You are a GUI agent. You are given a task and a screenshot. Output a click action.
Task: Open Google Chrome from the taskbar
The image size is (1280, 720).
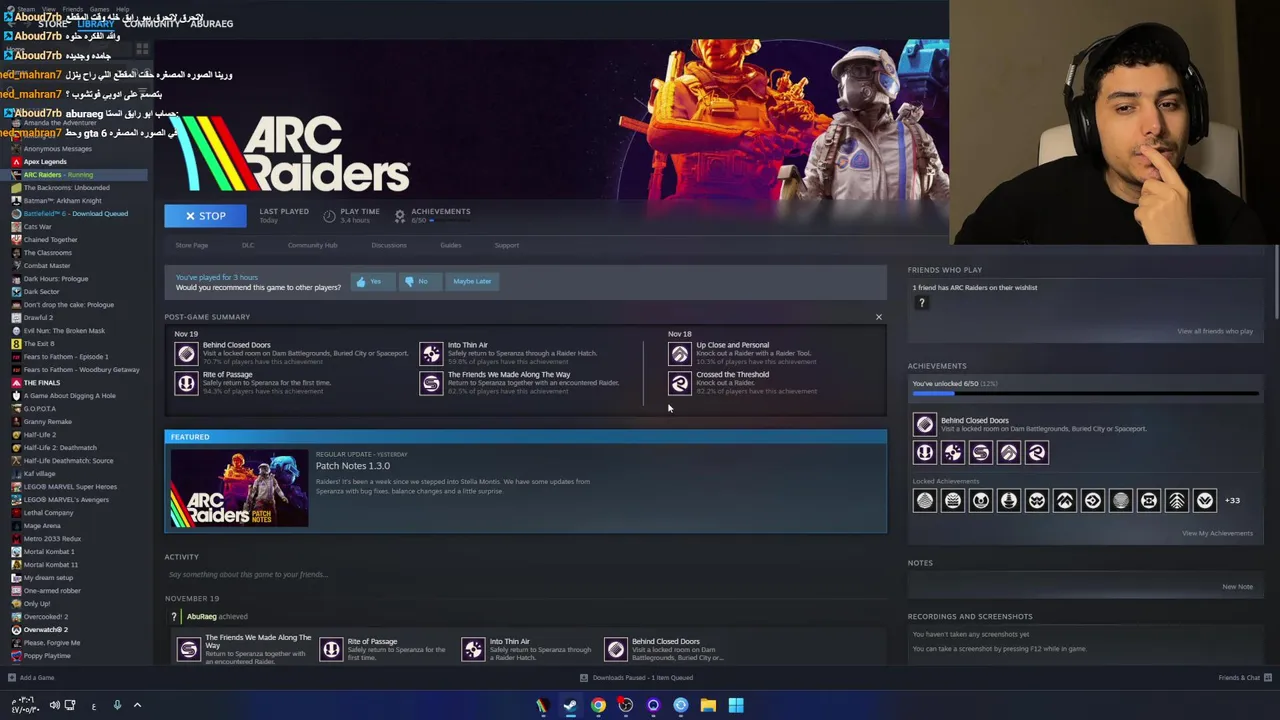click(x=598, y=706)
